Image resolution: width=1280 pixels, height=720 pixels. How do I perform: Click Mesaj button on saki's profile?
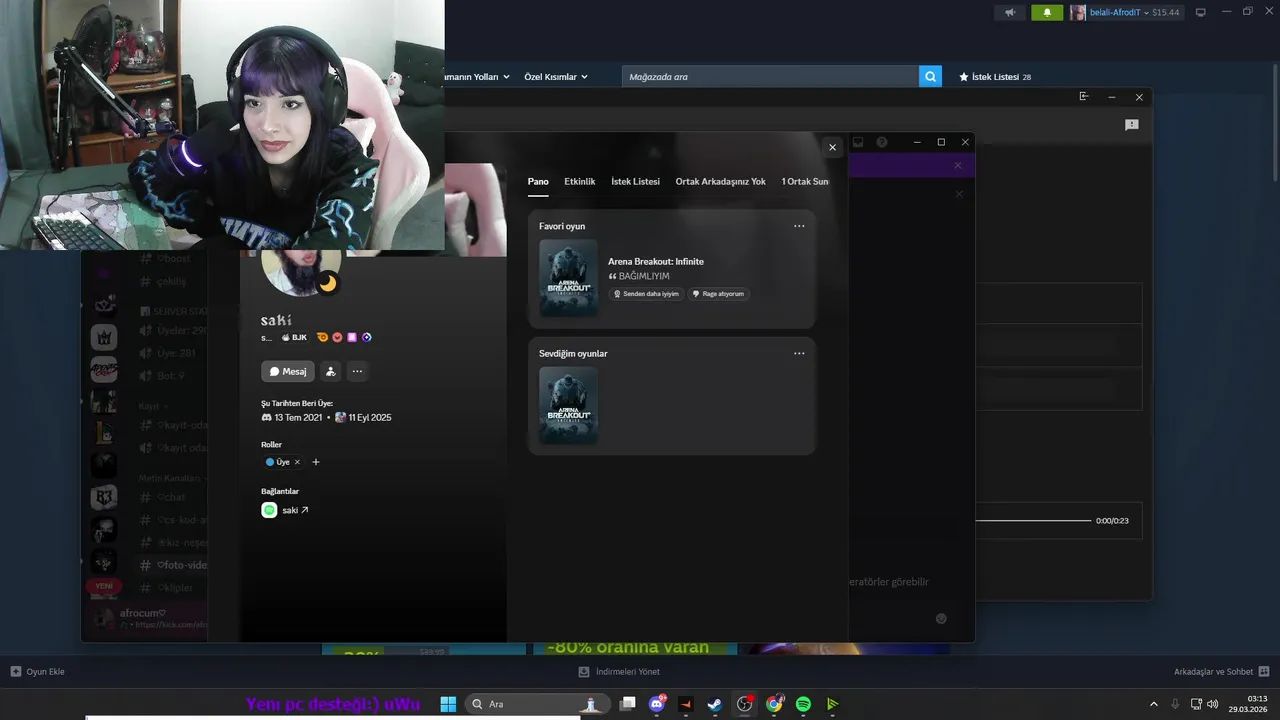[x=288, y=371]
